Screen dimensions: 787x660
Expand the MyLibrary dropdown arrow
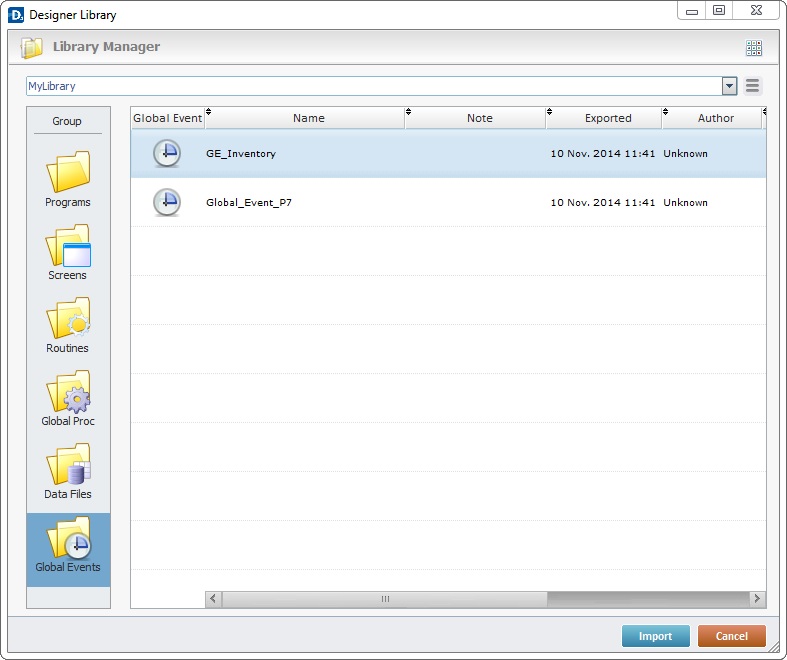(x=729, y=86)
